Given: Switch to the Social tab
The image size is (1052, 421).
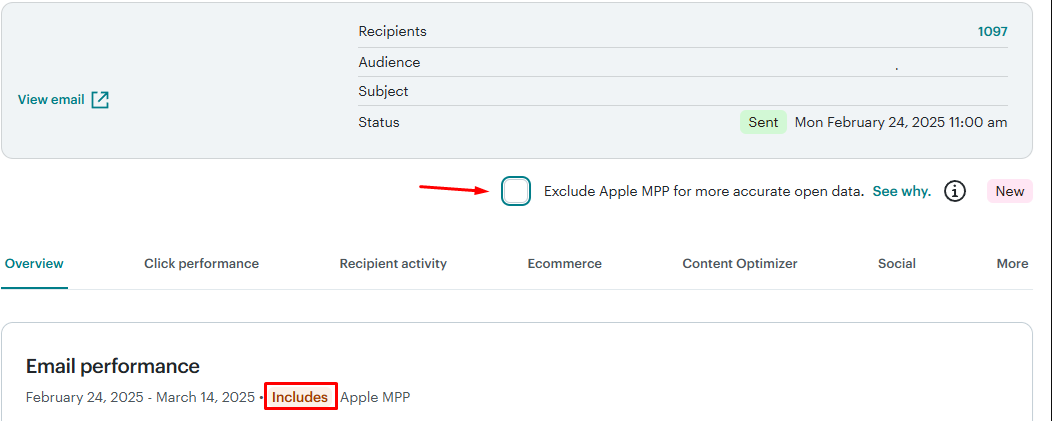Looking at the screenshot, I should click(x=897, y=264).
